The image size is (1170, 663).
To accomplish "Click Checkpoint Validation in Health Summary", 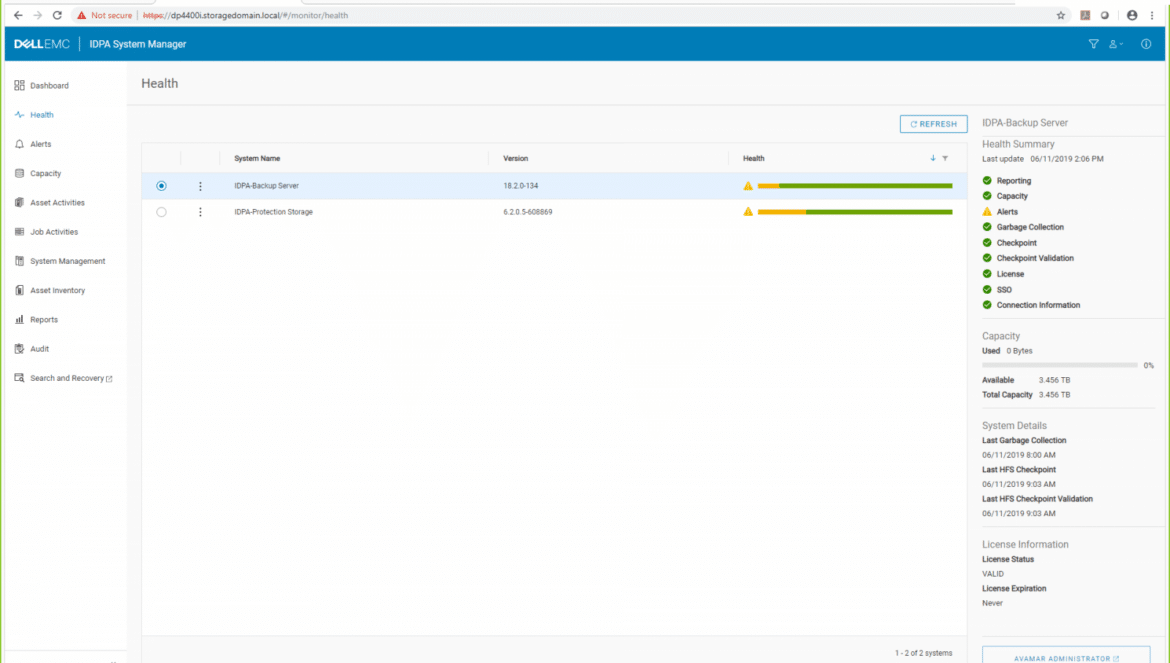I will click(x=1035, y=258).
